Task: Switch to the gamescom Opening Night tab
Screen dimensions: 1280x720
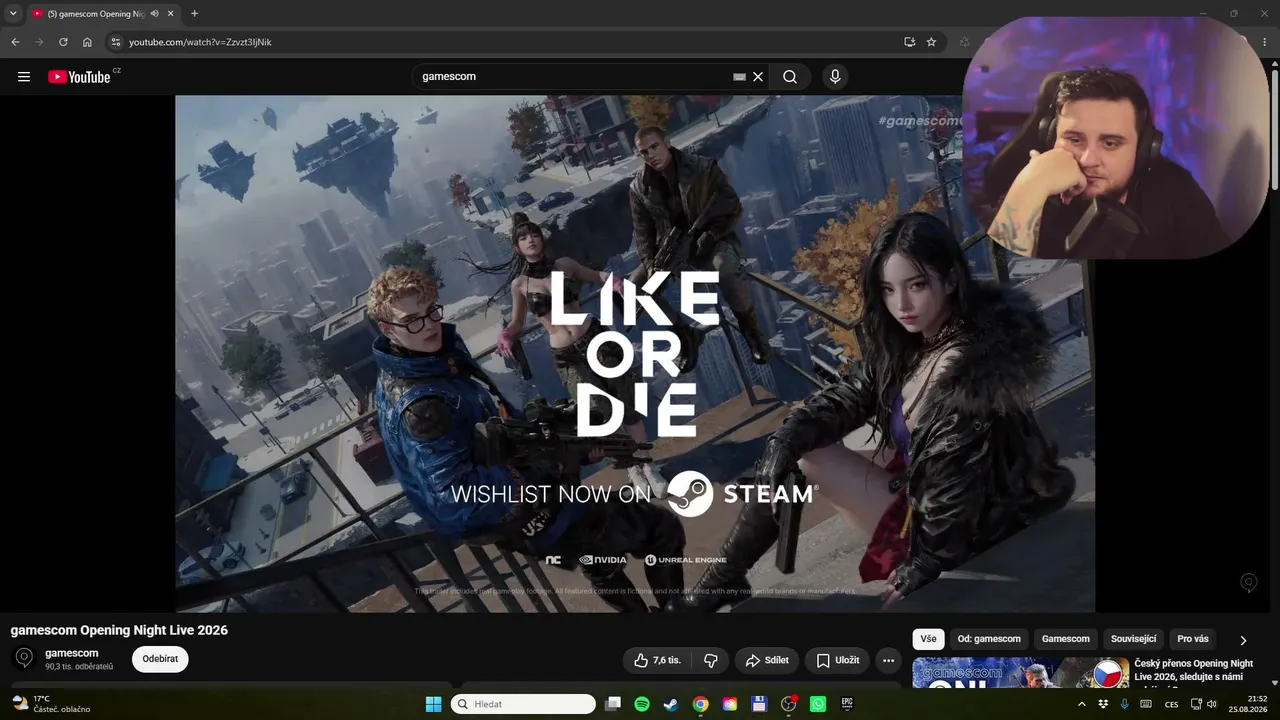Action: [95, 13]
